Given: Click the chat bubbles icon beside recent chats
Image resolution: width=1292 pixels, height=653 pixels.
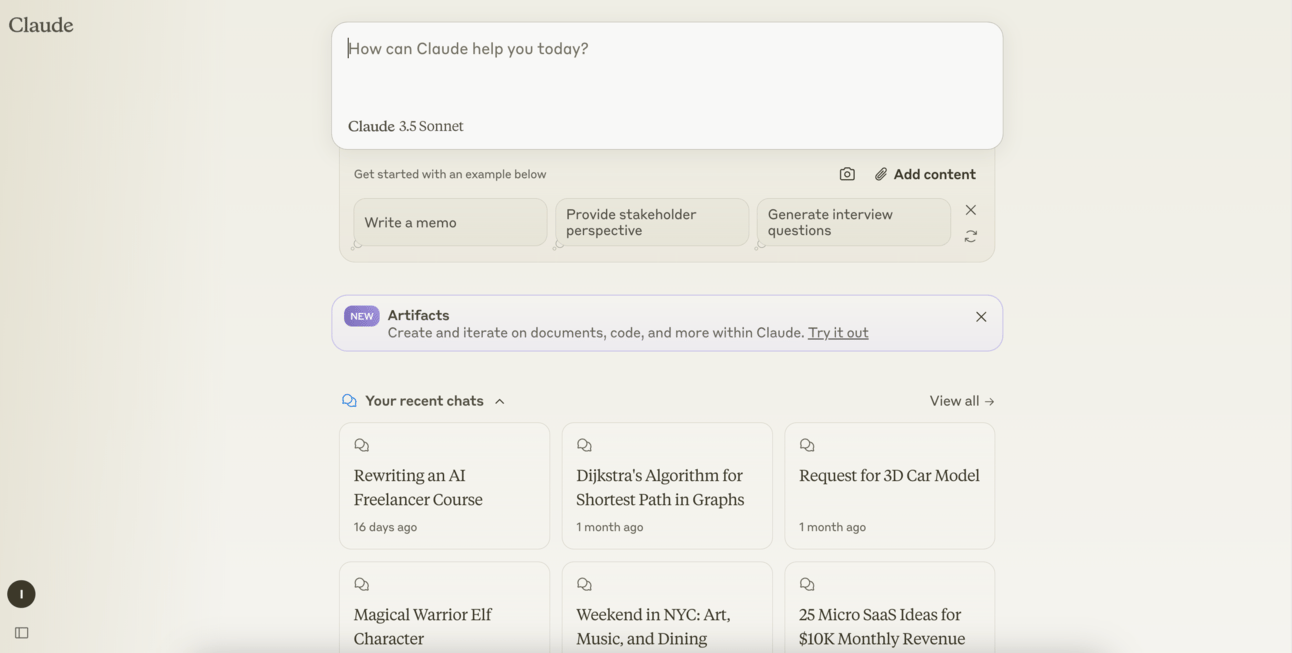Looking at the screenshot, I should pos(349,401).
